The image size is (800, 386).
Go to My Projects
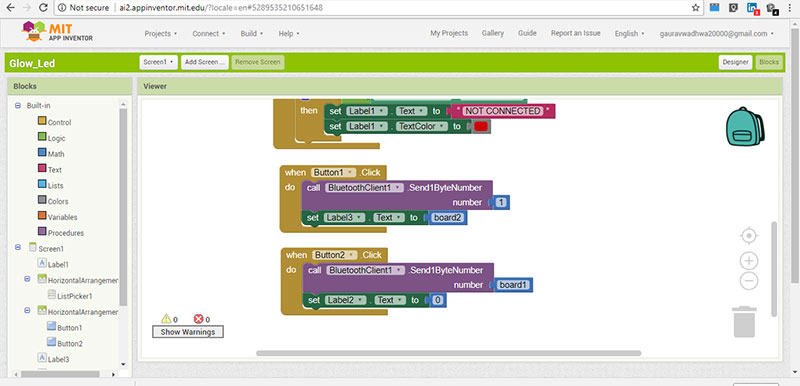449,33
